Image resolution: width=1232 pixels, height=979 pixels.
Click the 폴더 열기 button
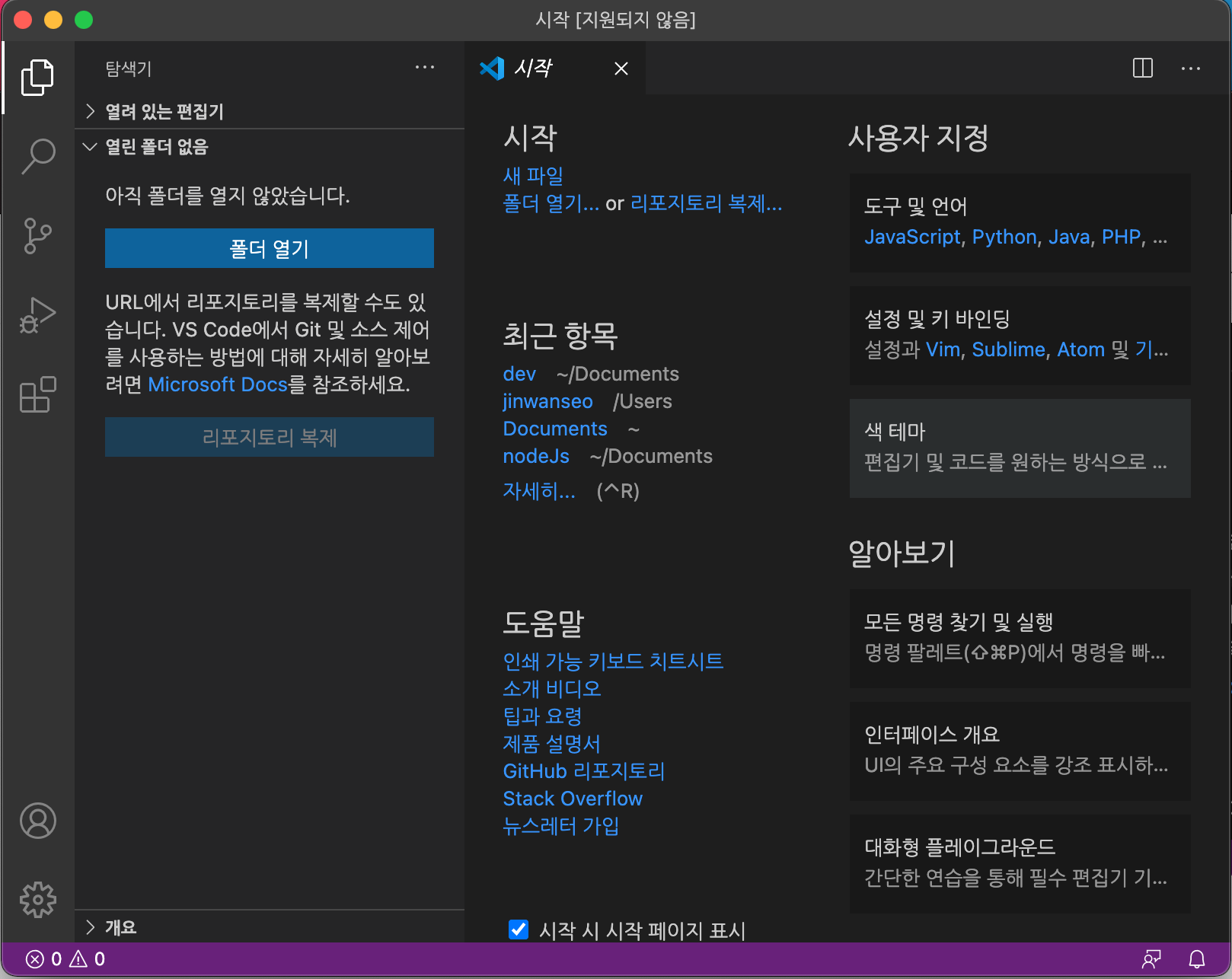pos(270,248)
